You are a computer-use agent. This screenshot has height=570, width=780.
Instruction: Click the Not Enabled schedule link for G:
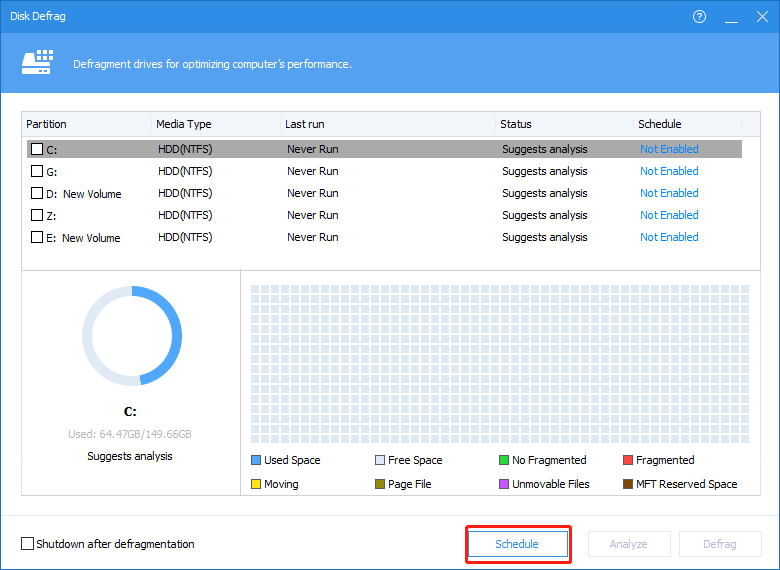pyautogui.click(x=669, y=171)
